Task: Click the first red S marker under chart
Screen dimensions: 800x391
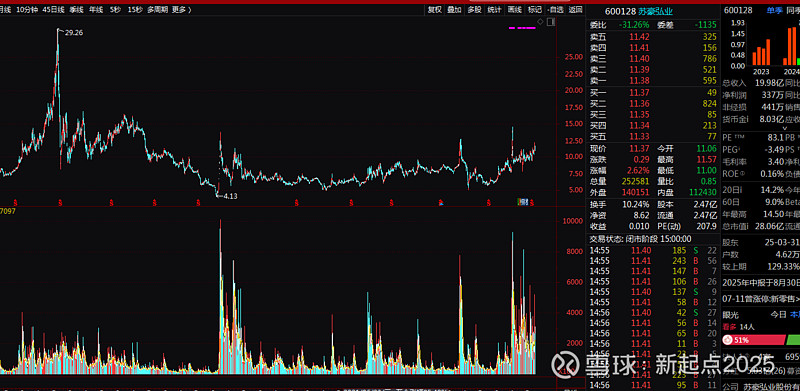Action: coord(15,203)
